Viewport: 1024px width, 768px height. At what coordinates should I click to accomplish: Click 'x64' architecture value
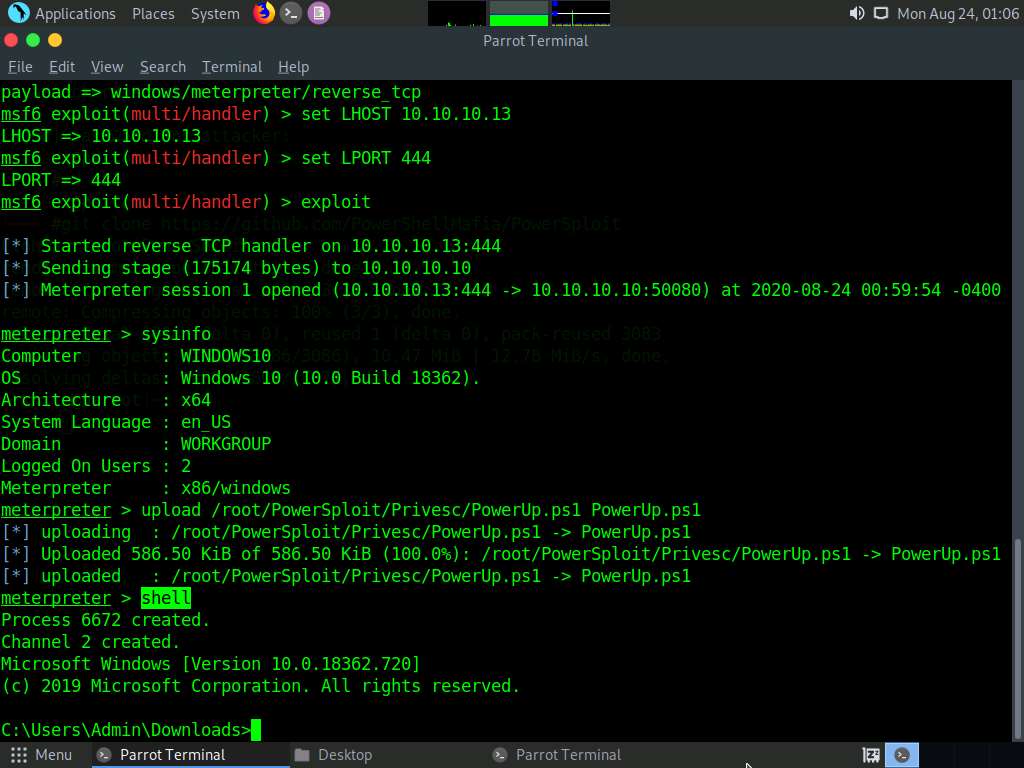pyautogui.click(x=195, y=400)
